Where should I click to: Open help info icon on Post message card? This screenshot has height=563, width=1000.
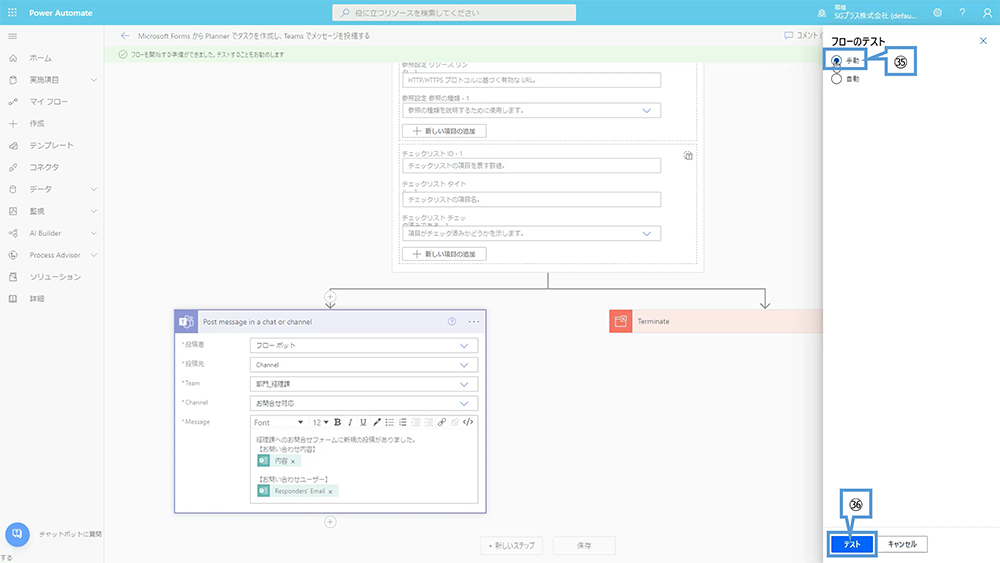pos(452,321)
